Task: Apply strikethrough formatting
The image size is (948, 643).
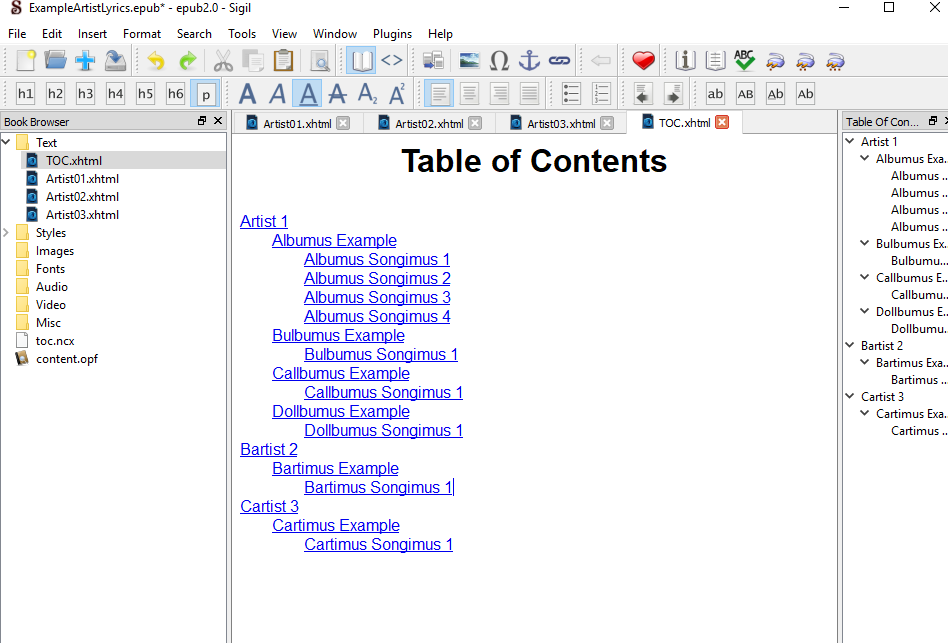Action: pos(337,94)
